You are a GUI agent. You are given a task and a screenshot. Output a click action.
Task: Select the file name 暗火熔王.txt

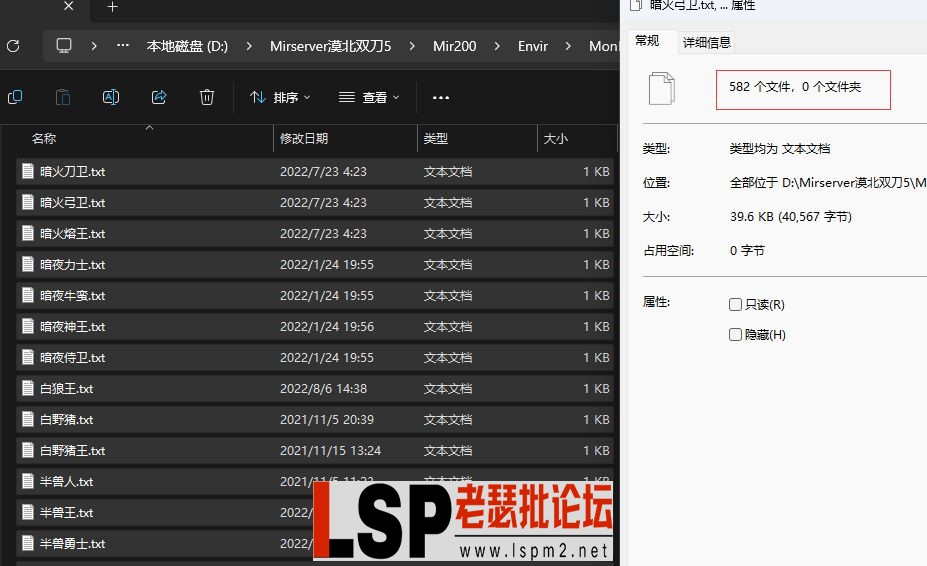coord(73,234)
